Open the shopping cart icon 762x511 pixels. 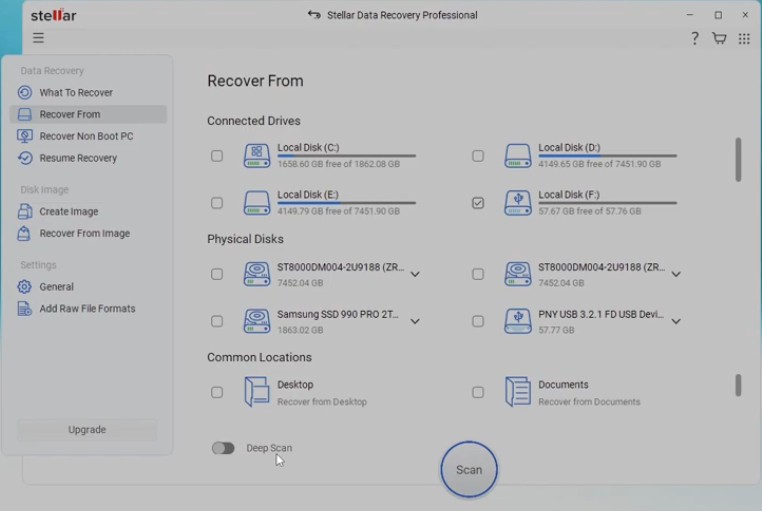tap(719, 38)
